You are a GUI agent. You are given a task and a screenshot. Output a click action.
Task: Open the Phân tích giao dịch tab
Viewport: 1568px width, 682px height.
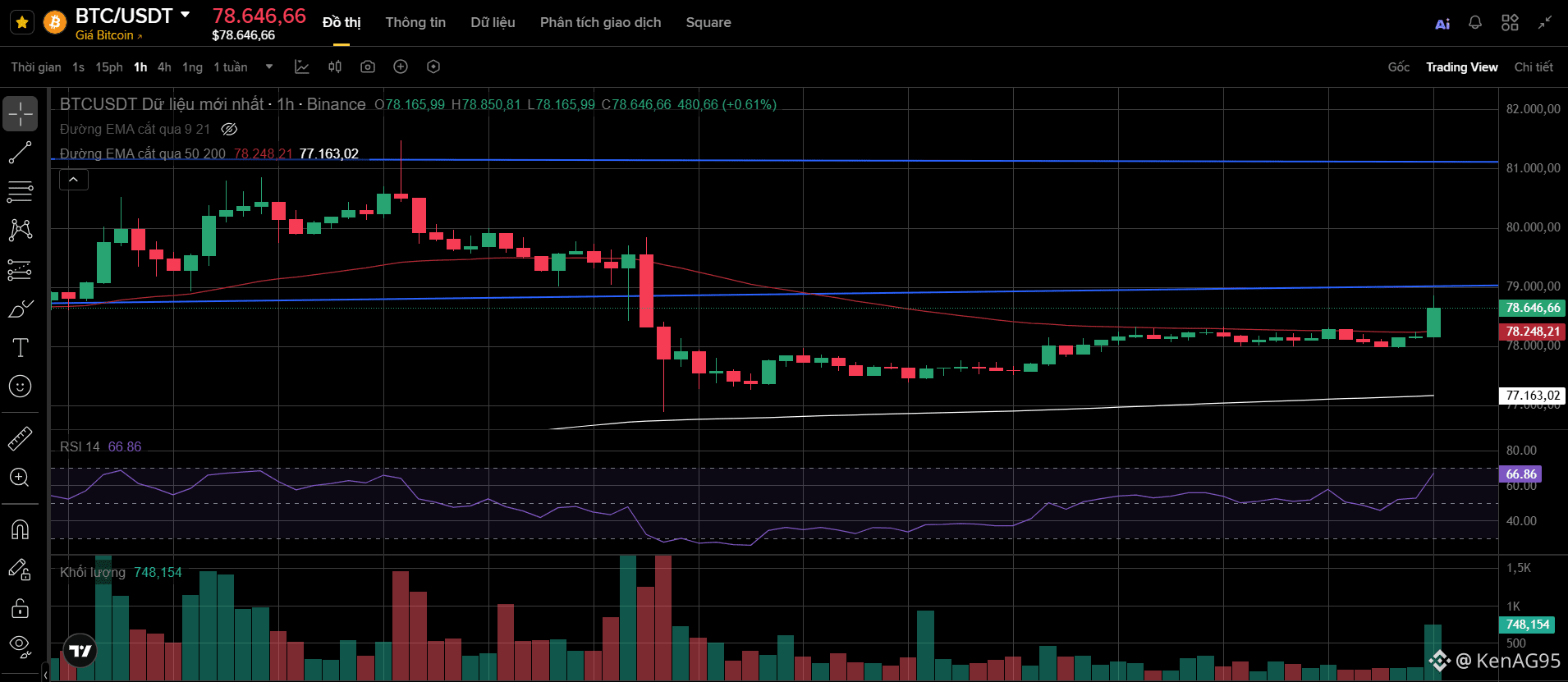tap(600, 22)
